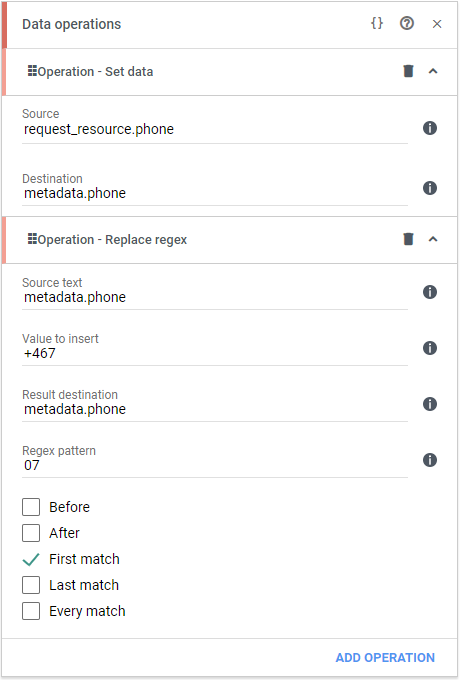Check the Every match checkbox
The height and width of the screenshot is (680, 461).
tap(31, 611)
